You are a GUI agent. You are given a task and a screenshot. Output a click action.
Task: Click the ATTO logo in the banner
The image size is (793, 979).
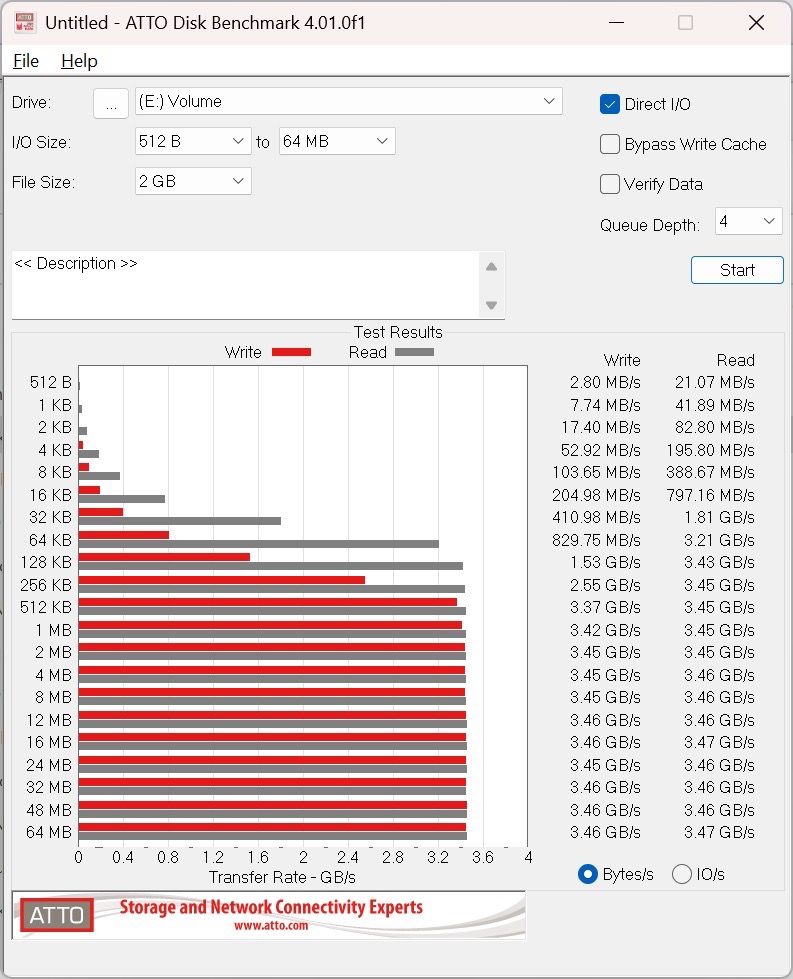[x=56, y=915]
